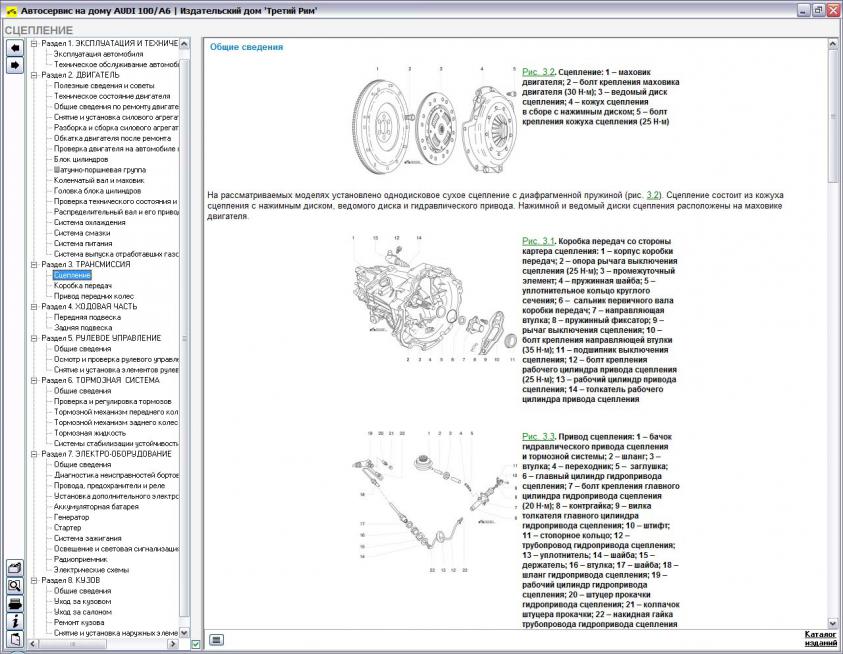This screenshot has height=654, width=843.
Task: Open Стартер tree item
Action: tap(67, 528)
